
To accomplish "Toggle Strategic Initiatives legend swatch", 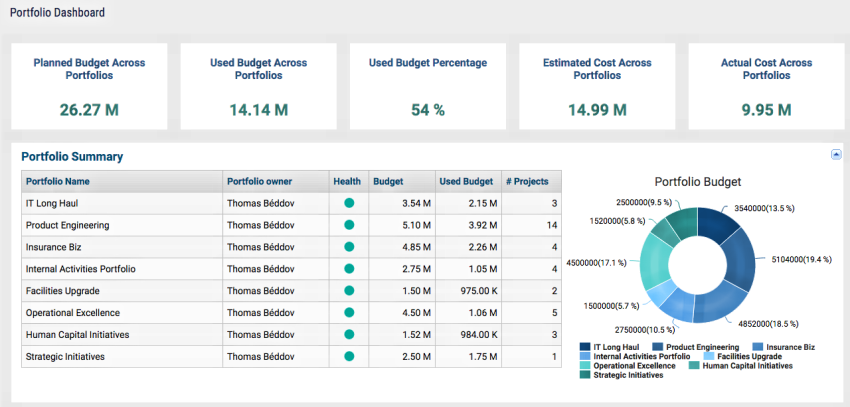I will coord(585,375).
